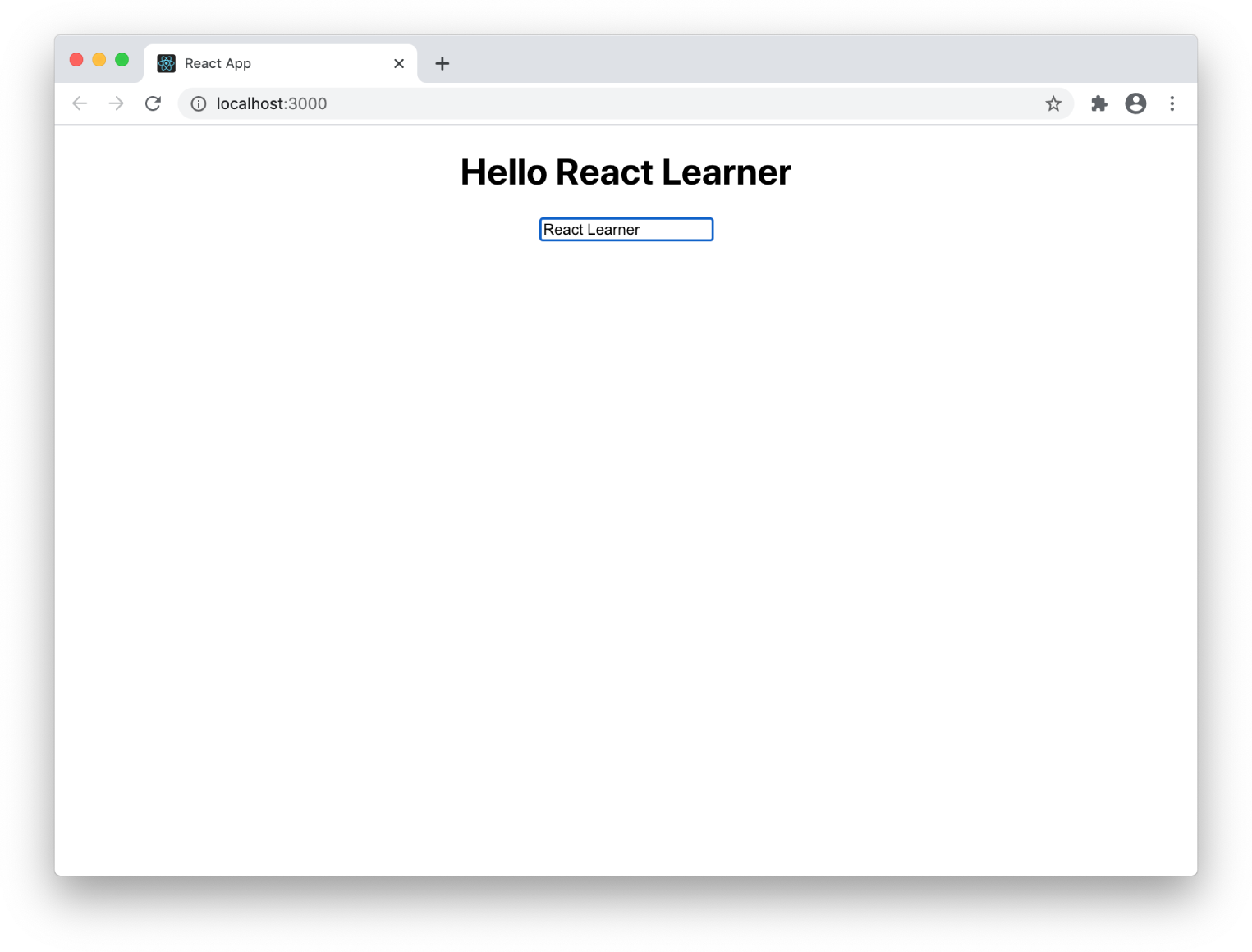1252x952 pixels.
Task: Open a new tab with the plus button
Action: pos(443,63)
